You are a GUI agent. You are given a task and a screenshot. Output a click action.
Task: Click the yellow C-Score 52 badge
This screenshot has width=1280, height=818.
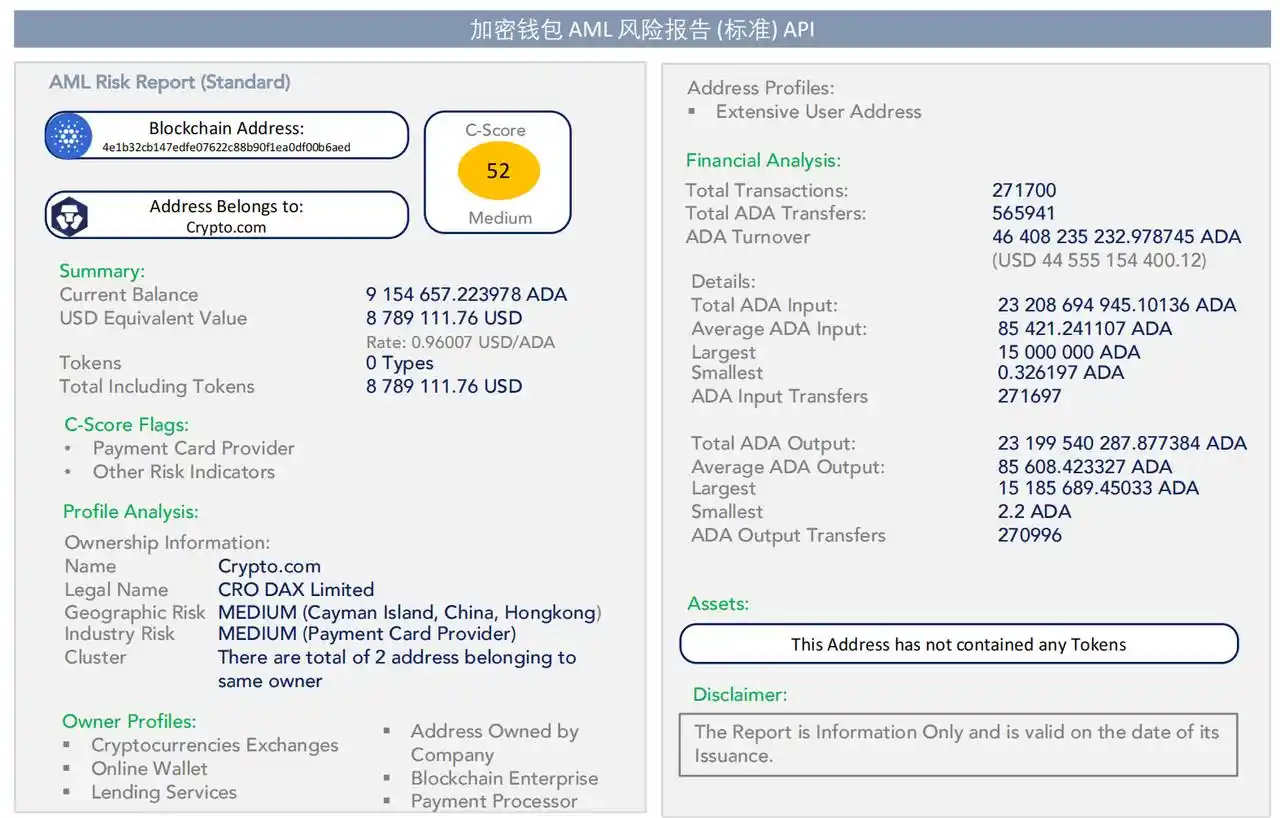498,171
